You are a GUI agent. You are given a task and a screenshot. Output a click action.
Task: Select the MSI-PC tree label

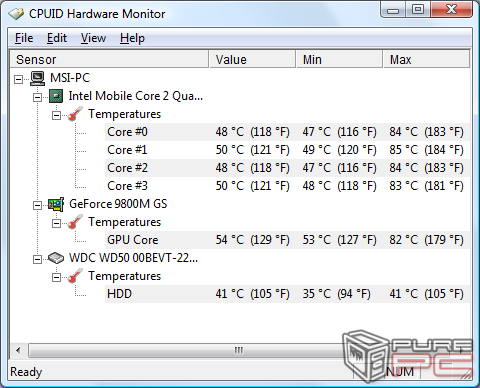point(70,78)
